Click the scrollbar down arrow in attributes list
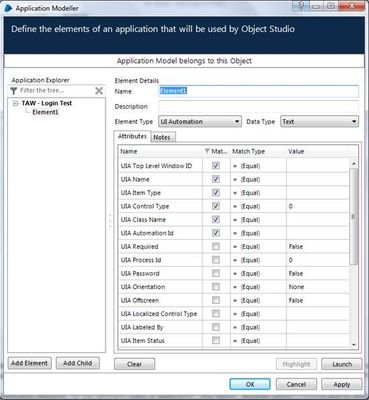Viewport: 369px width, 400px height. click(354, 345)
